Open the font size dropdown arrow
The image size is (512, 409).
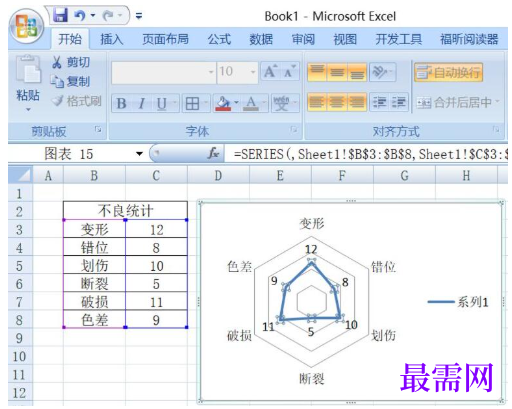[253, 72]
